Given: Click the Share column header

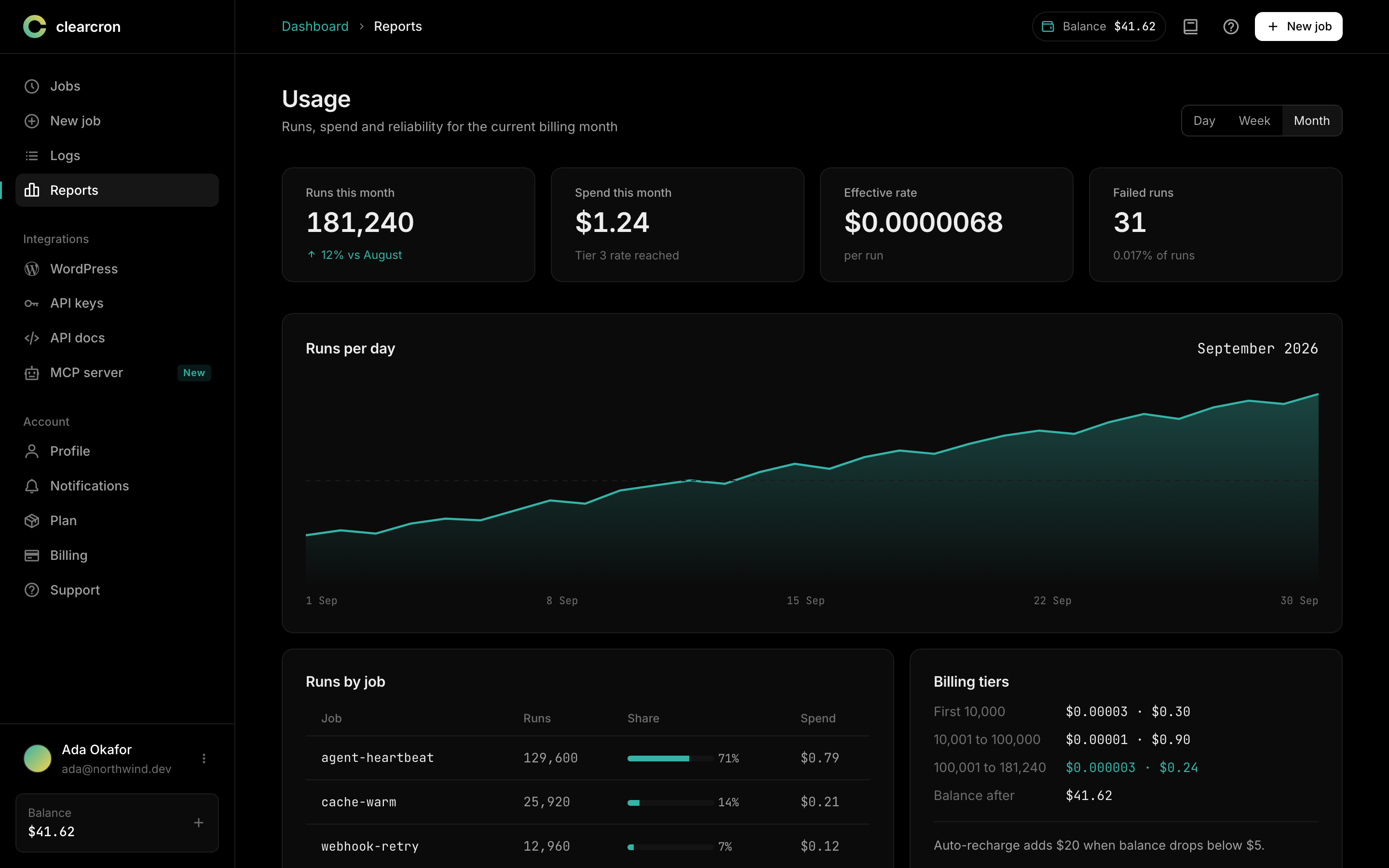Looking at the screenshot, I should tap(643, 718).
